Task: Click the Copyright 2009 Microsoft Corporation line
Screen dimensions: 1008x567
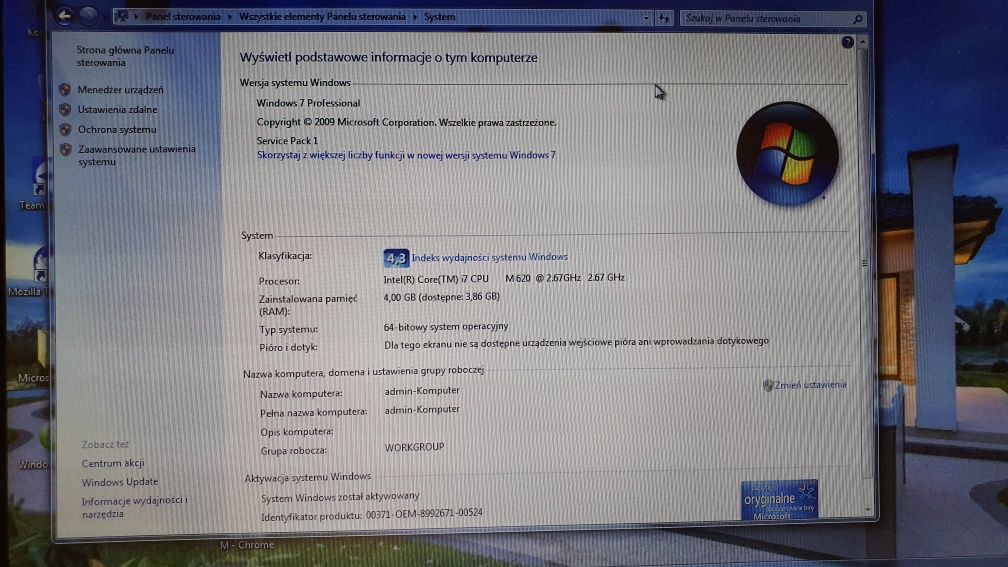Action: 406,122
